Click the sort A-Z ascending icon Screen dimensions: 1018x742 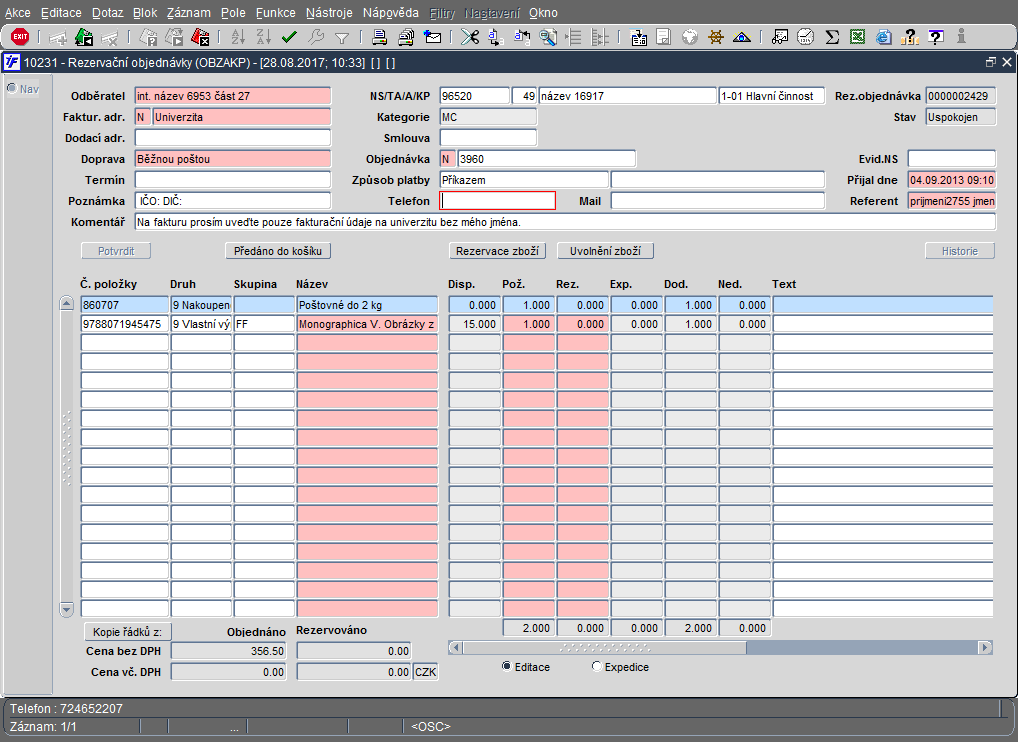tap(238, 37)
